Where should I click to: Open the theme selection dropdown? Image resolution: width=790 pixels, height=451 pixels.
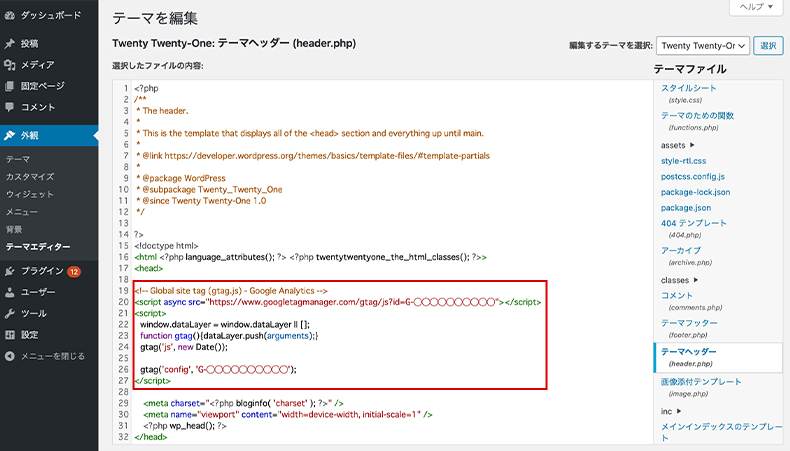(703, 46)
